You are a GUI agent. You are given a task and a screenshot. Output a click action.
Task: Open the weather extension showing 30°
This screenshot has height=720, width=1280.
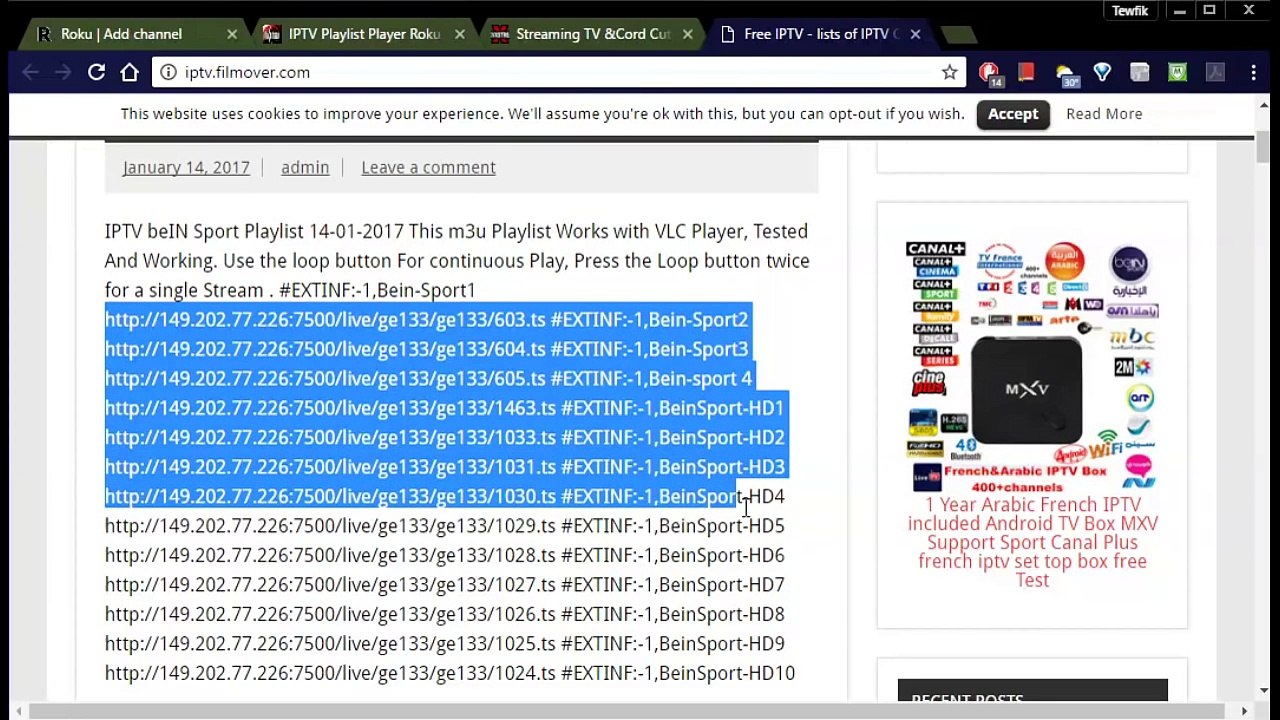click(x=1065, y=74)
